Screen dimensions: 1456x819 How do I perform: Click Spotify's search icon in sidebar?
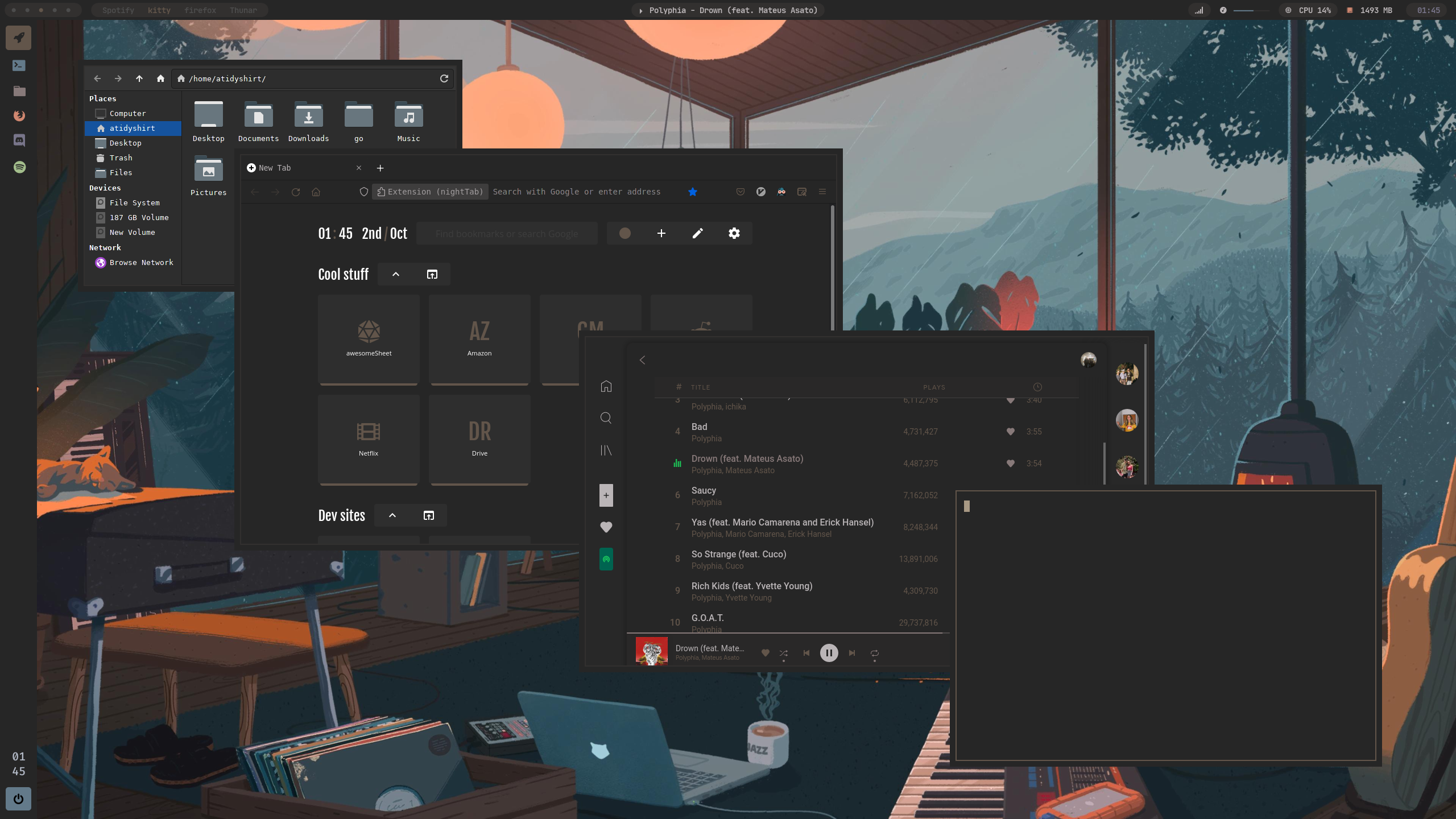(606, 418)
